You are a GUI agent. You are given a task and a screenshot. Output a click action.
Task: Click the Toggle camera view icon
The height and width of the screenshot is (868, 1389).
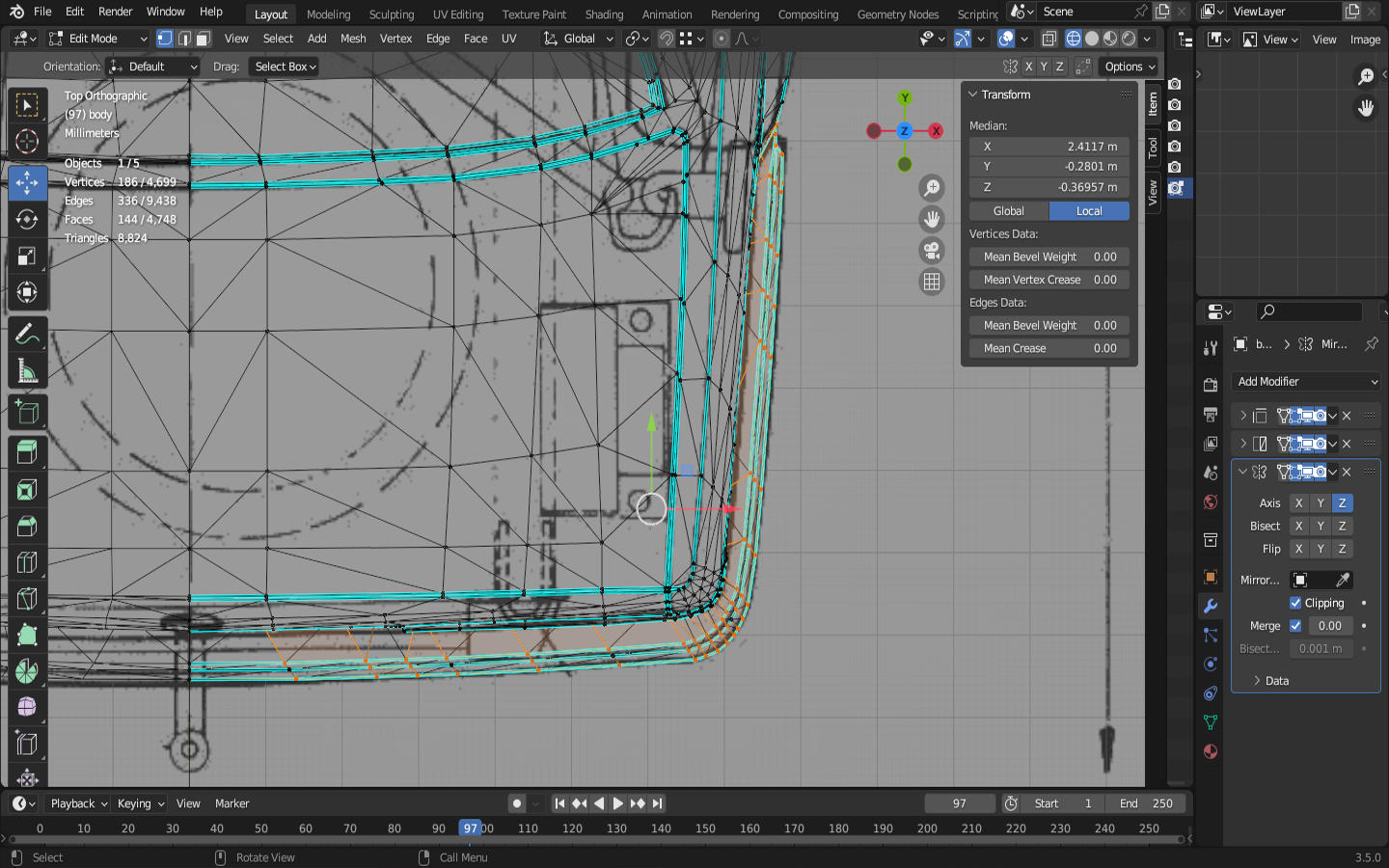point(931,251)
